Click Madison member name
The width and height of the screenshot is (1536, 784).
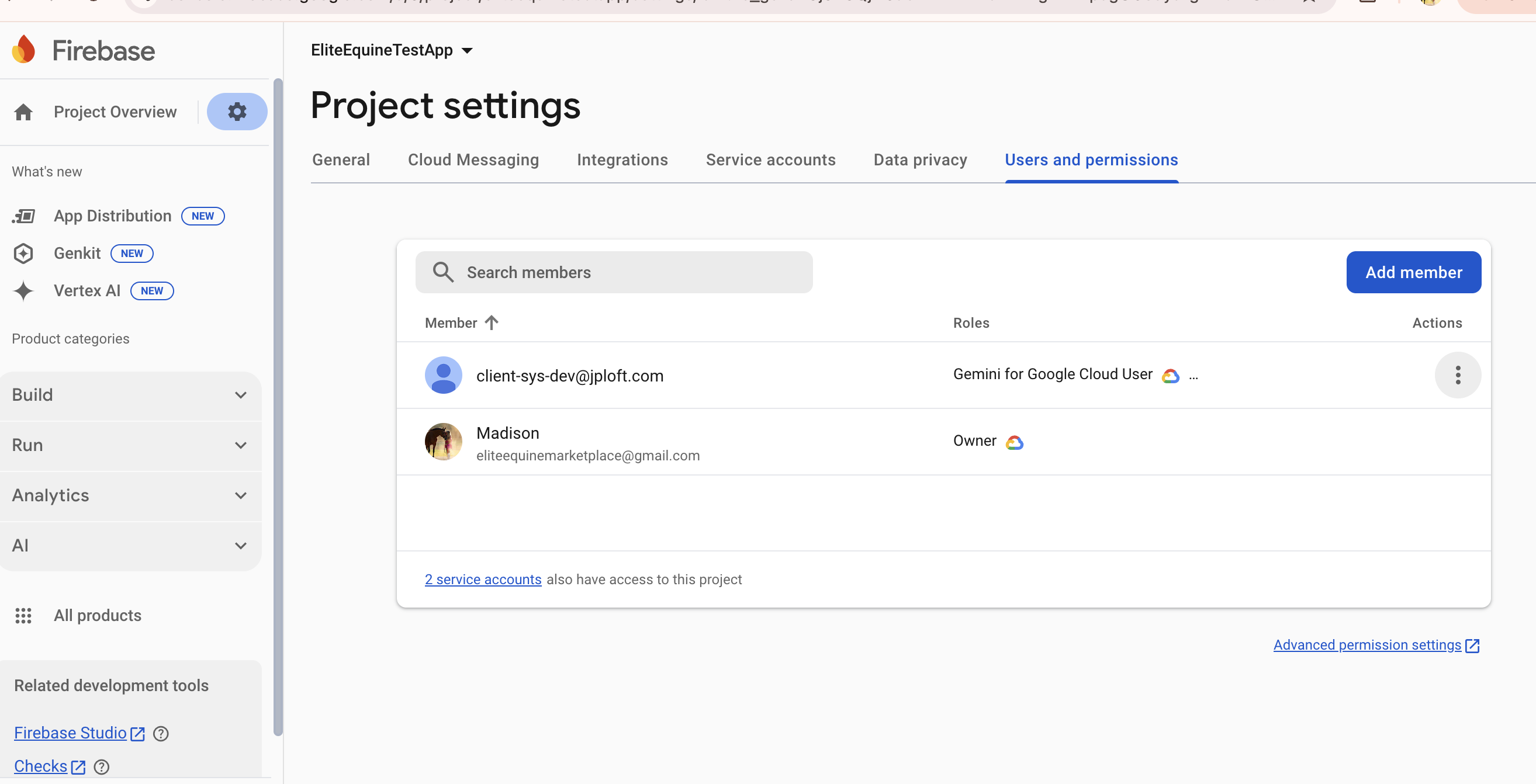pyautogui.click(x=507, y=433)
